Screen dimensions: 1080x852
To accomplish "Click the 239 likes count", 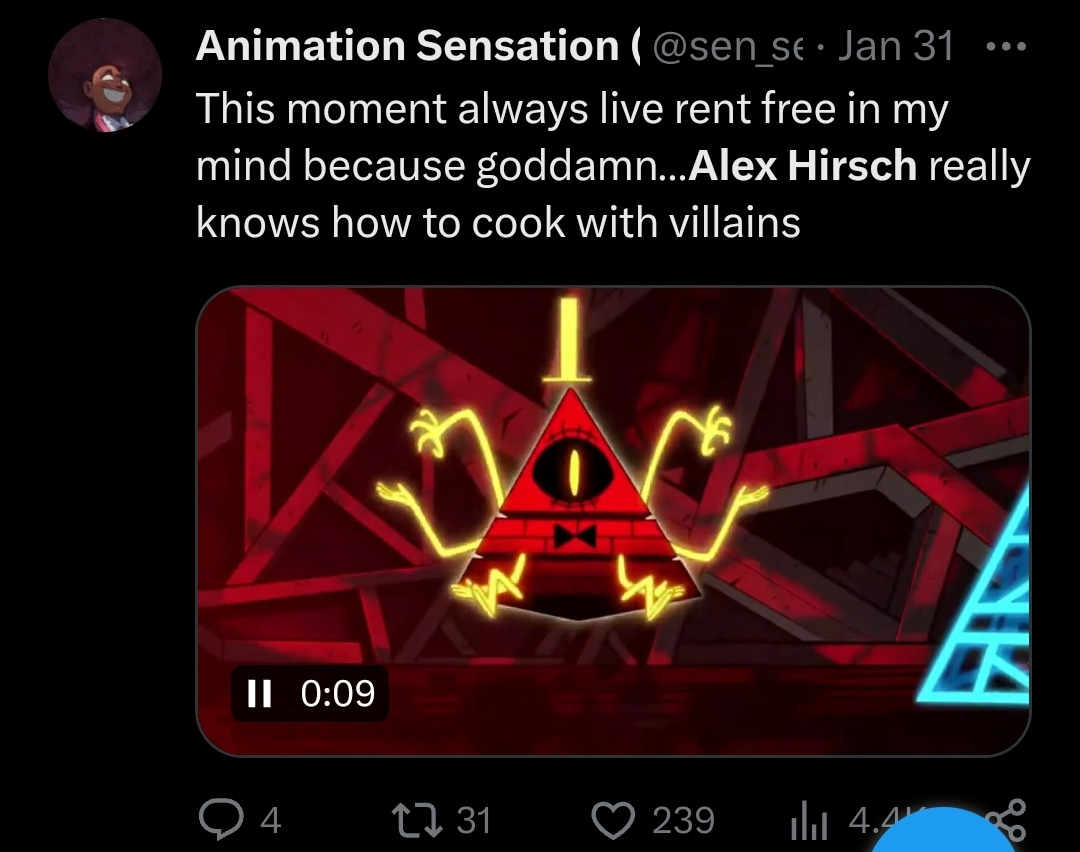I will coord(683,820).
